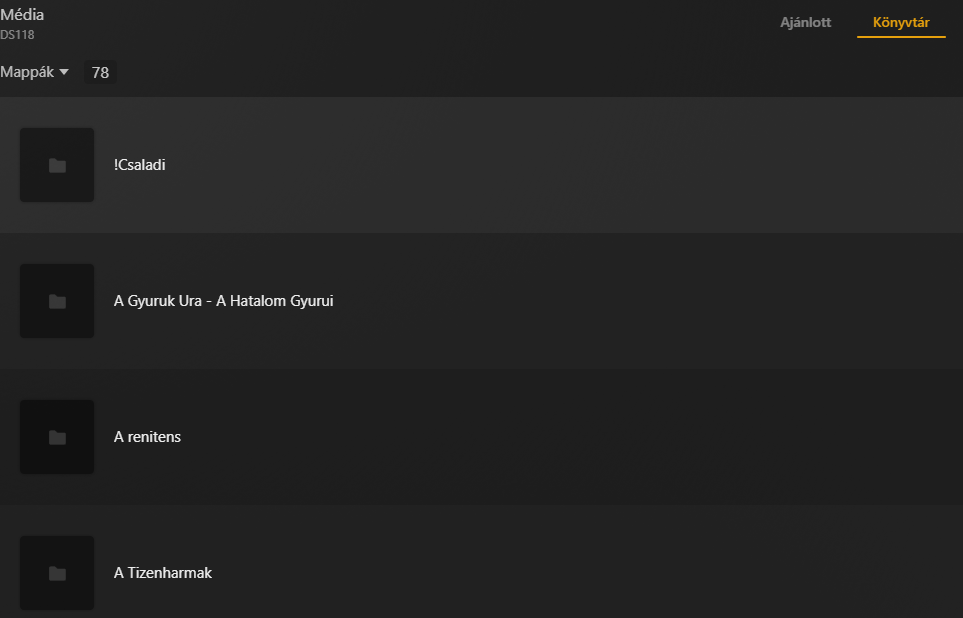This screenshot has height=618, width=963.
Task: Open the A Tizenharmak folder icon
Action: coord(57,573)
